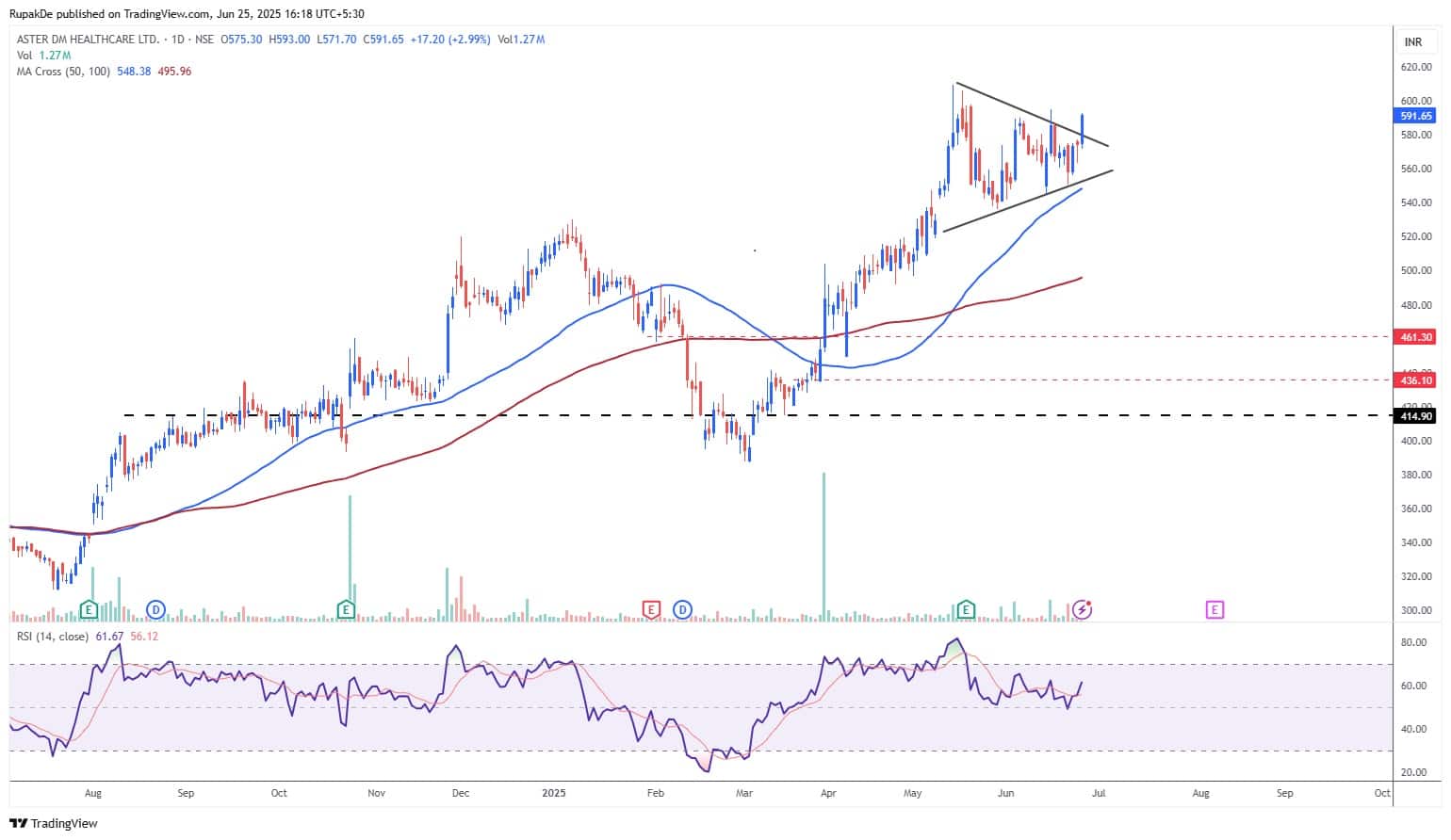The height and width of the screenshot is (840, 1451).
Task: Click the lightning bolt latest-news icon
Action: point(1083,610)
